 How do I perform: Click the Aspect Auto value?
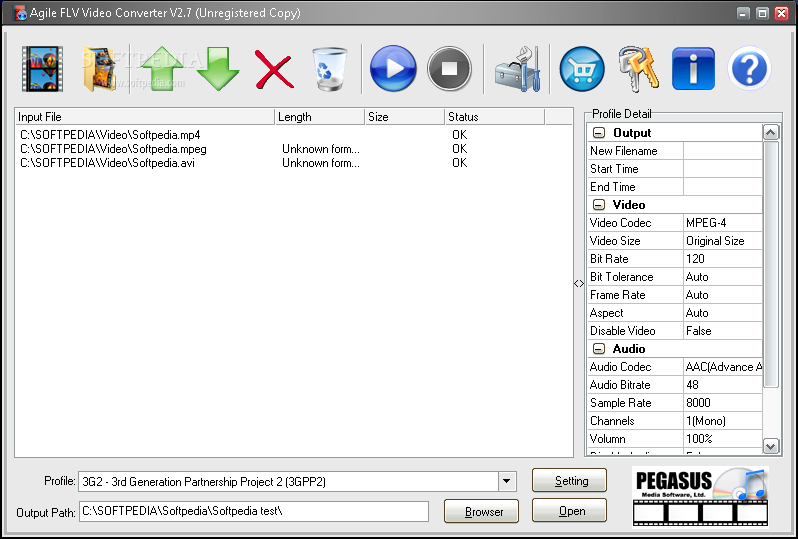click(723, 313)
